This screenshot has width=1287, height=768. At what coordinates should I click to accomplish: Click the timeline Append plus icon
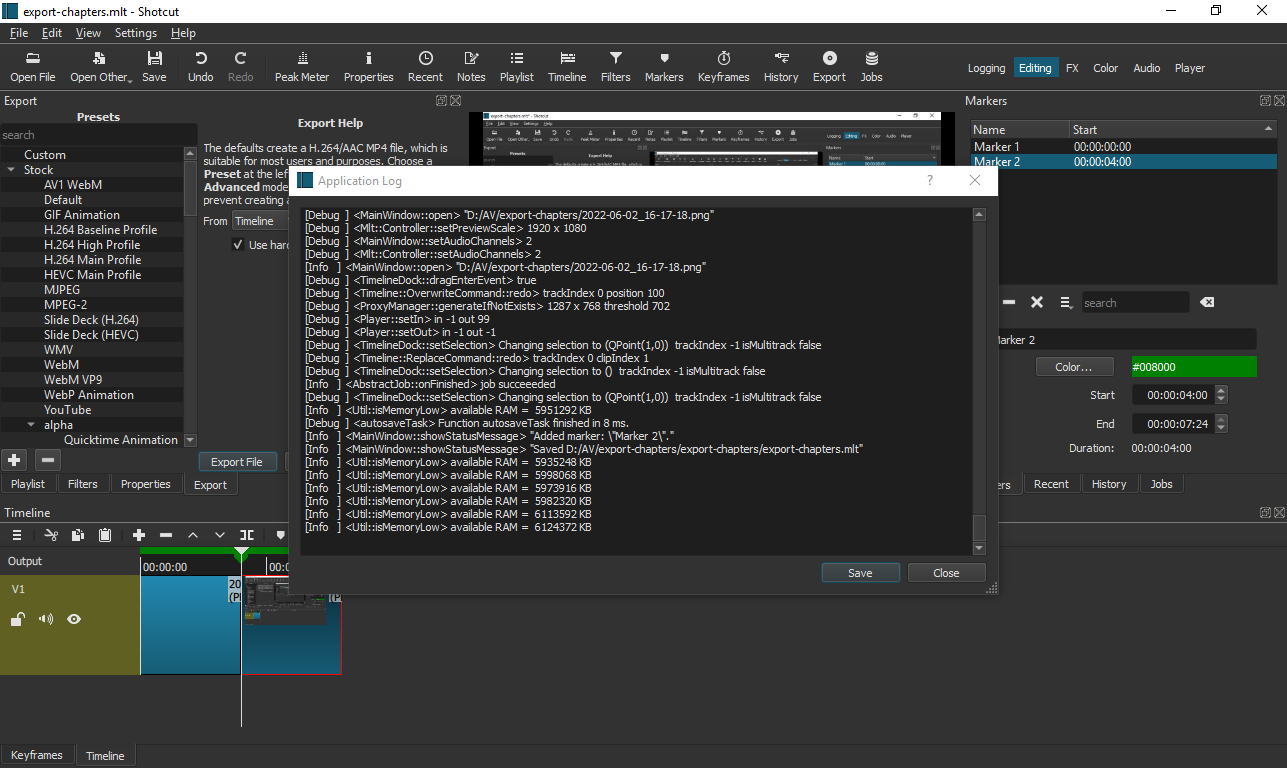coord(139,536)
